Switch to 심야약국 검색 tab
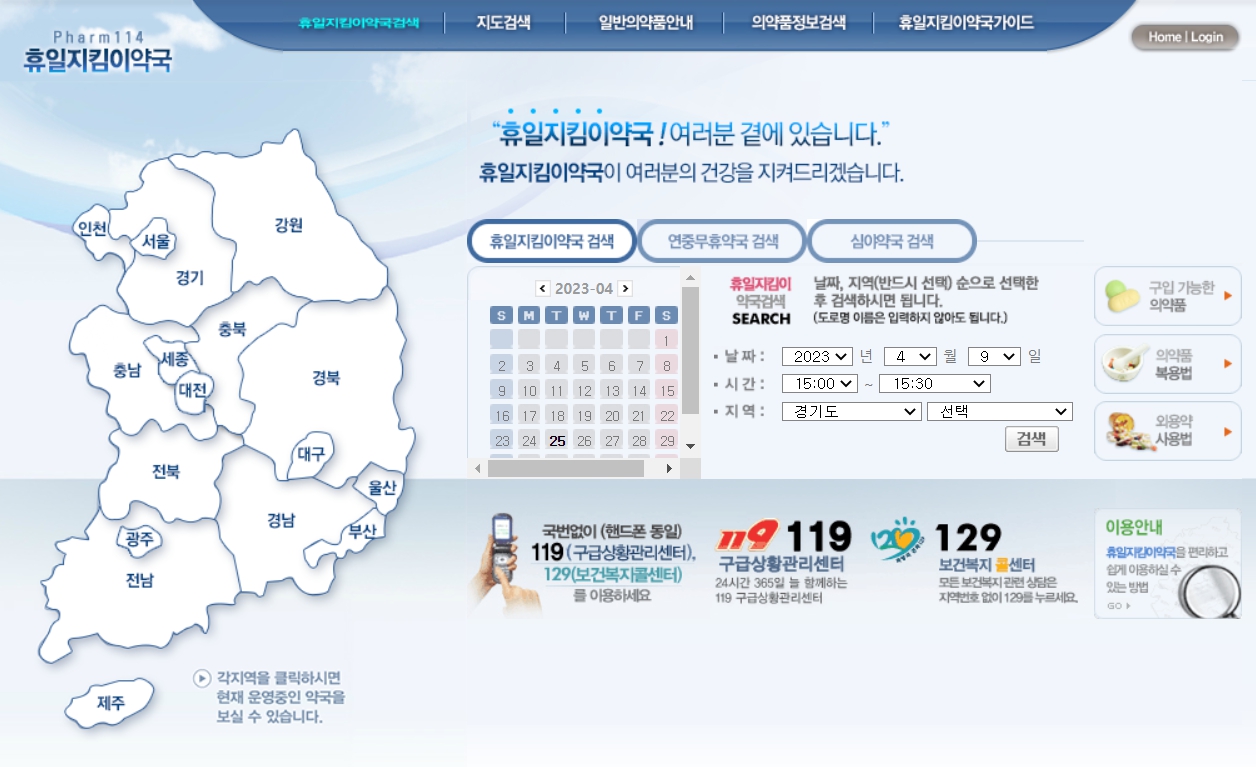The height and width of the screenshot is (767, 1256). tap(892, 241)
